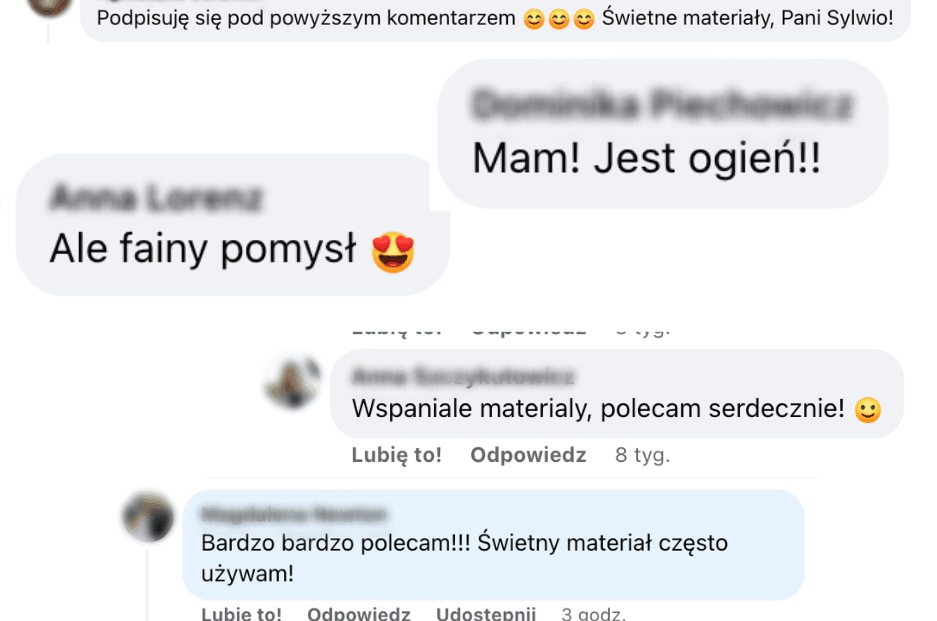Image resolution: width=937 pixels, height=621 pixels.
Task: Open avatar beside "Podpisuję się" comment
Action: (x=49, y=6)
